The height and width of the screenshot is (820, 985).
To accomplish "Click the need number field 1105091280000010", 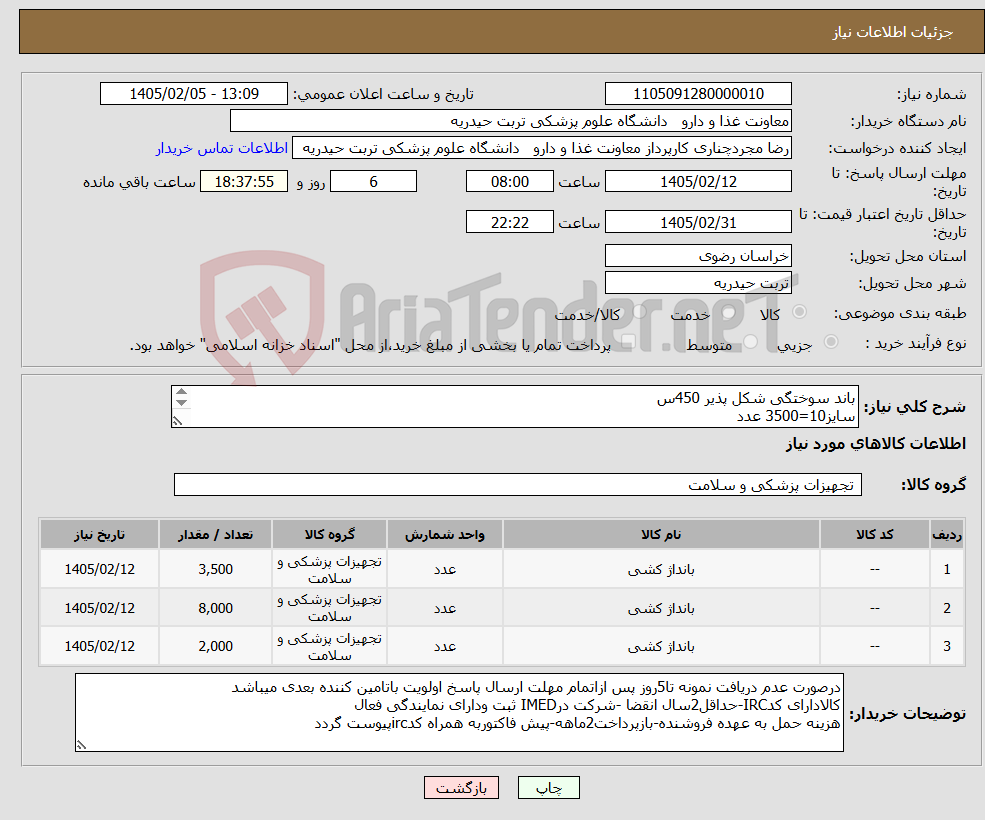I will (x=698, y=94).
